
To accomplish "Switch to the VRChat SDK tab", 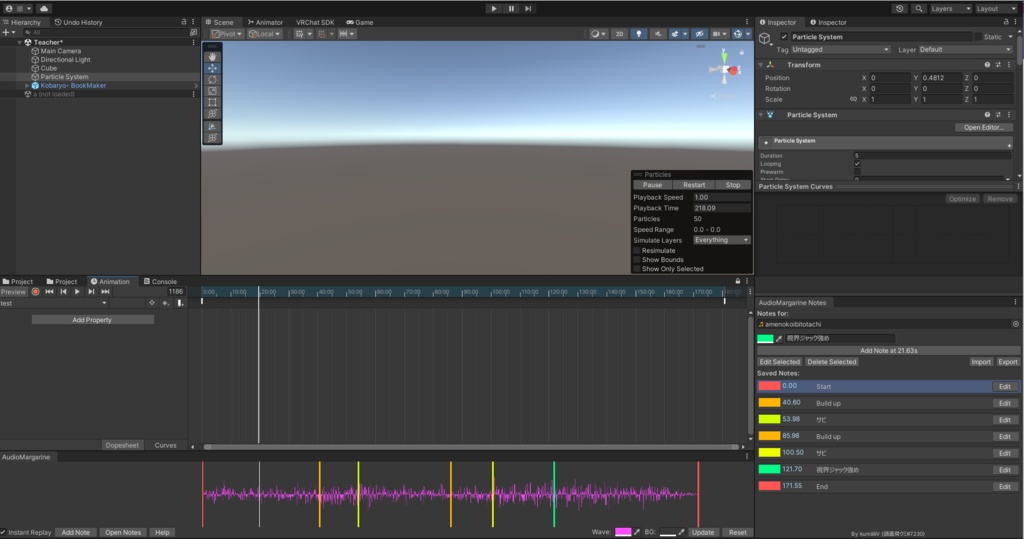I will click(315, 22).
